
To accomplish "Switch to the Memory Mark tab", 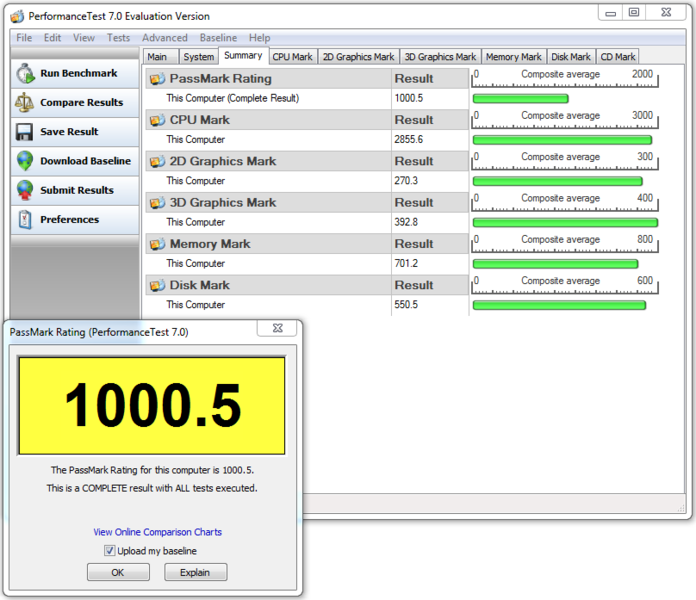I will click(514, 57).
